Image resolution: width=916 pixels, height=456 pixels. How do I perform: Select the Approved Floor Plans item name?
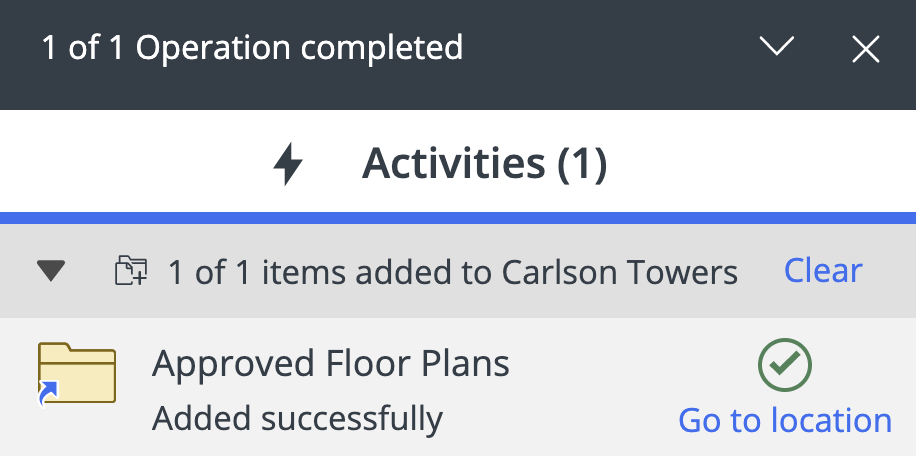[x=330, y=364]
